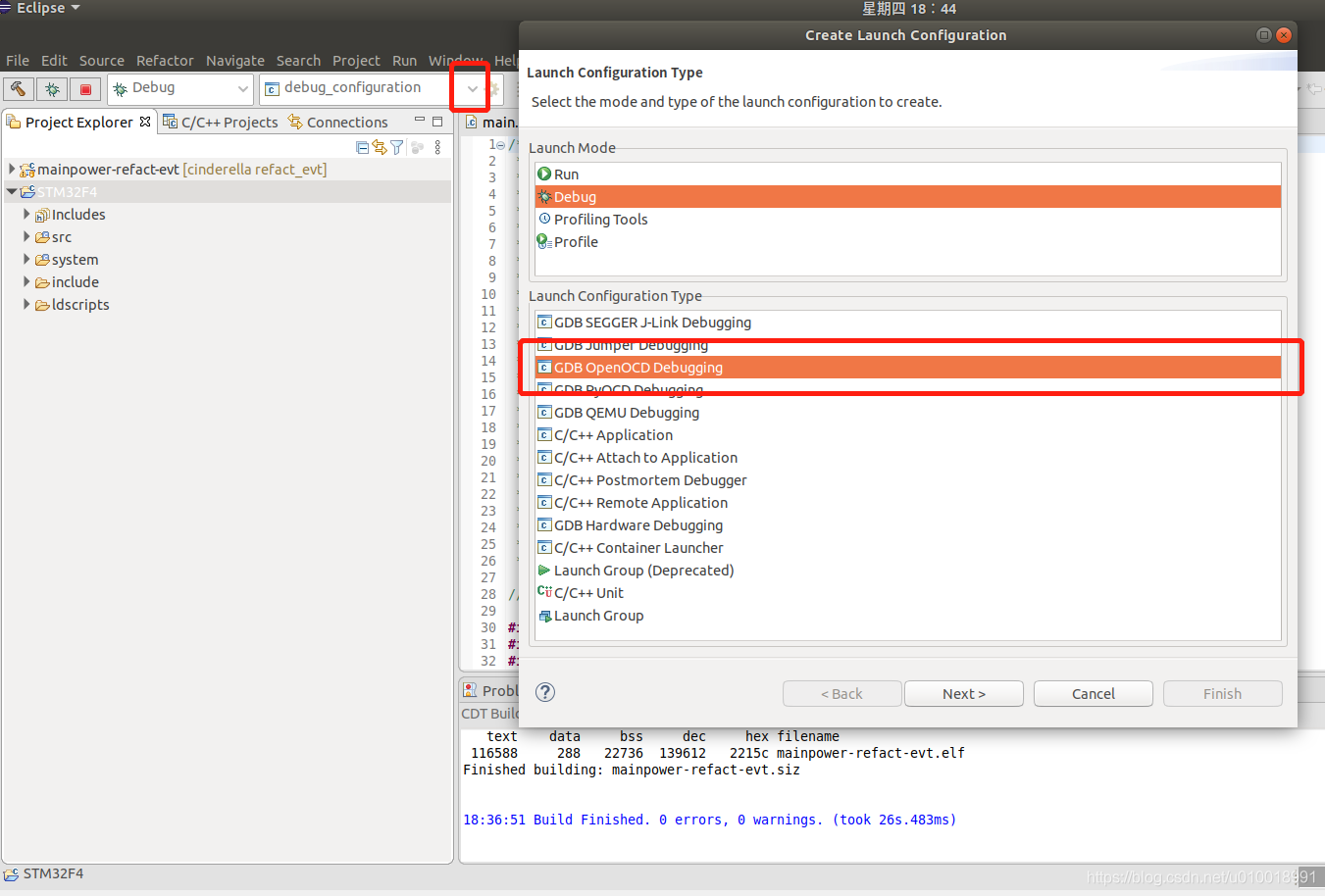
Task: Open the funnel Filter icon in Project Explorer
Action: (x=396, y=147)
